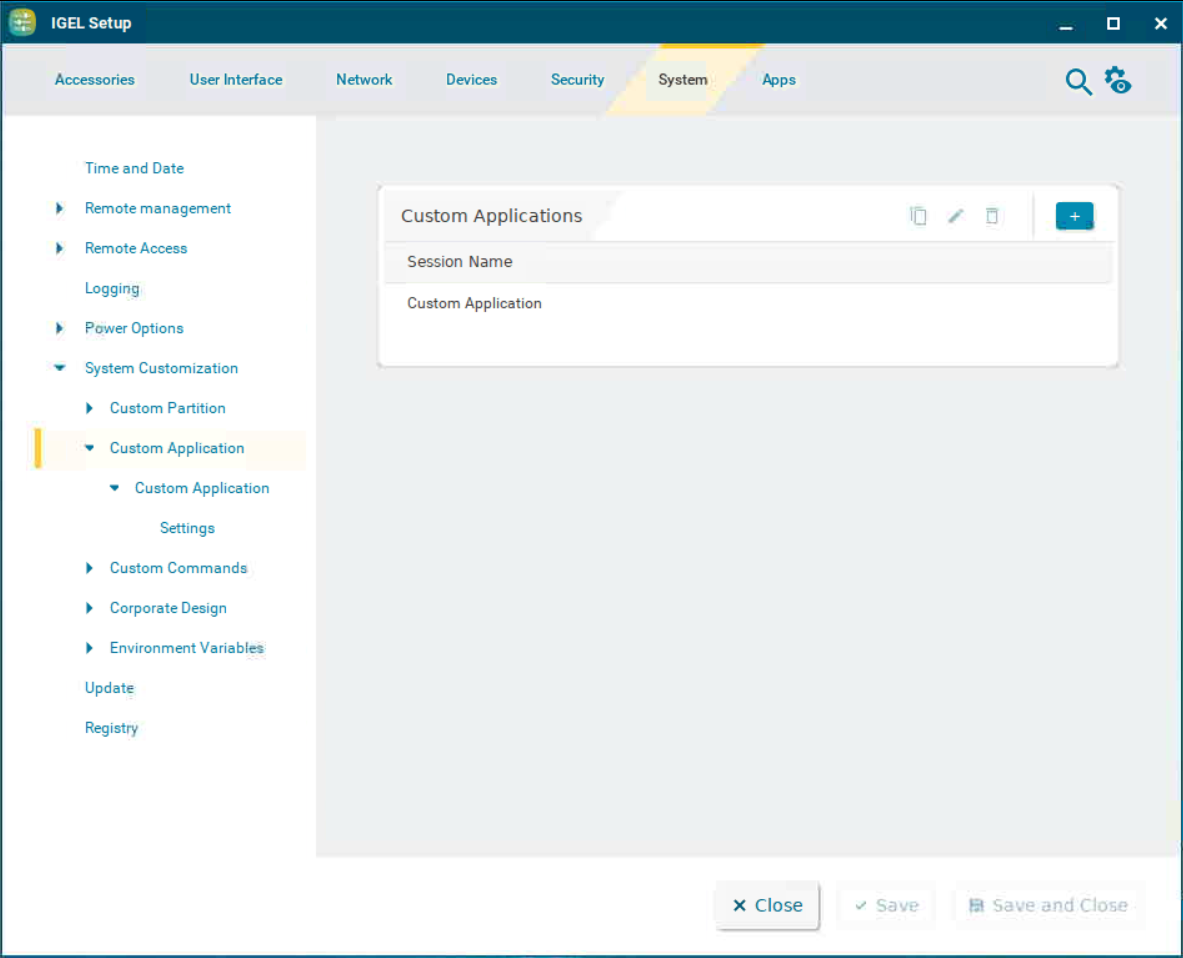Click the Session Name column header
Viewport: 1183px width, 958px height.
tap(460, 262)
